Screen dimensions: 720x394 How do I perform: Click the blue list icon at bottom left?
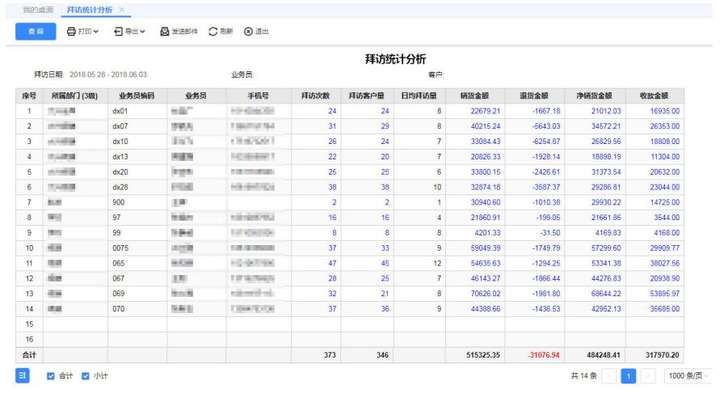tap(22, 375)
